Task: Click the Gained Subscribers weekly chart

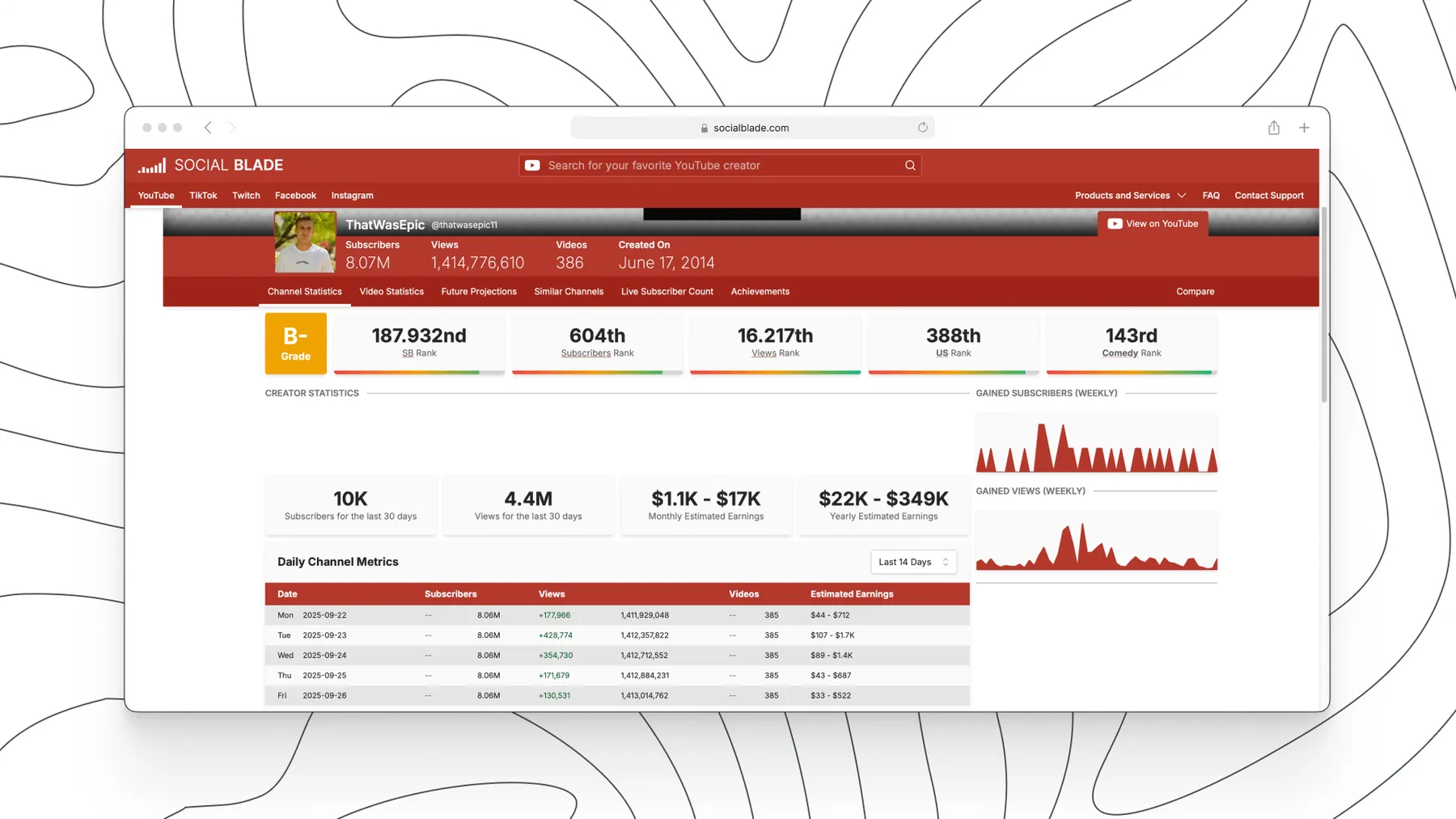Action: [1097, 443]
